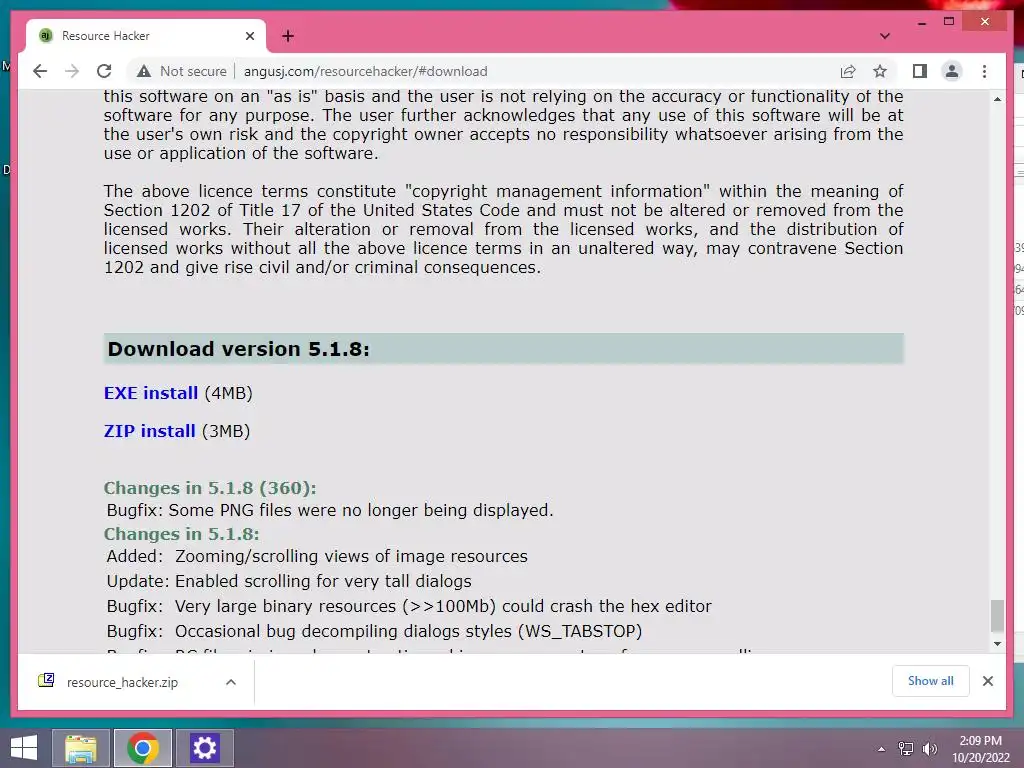Minimize the Chrome window

coord(921,22)
